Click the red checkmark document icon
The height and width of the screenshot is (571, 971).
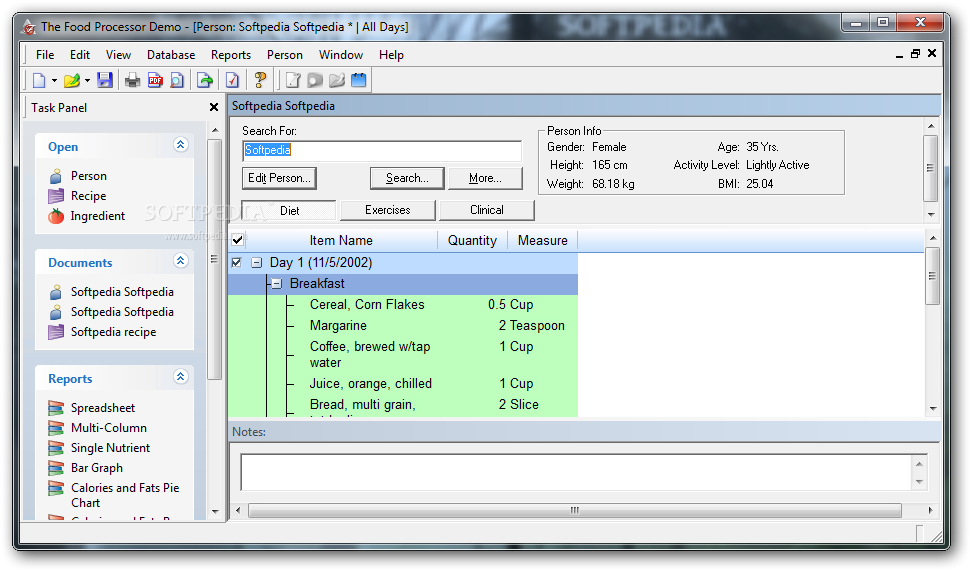(232, 80)
